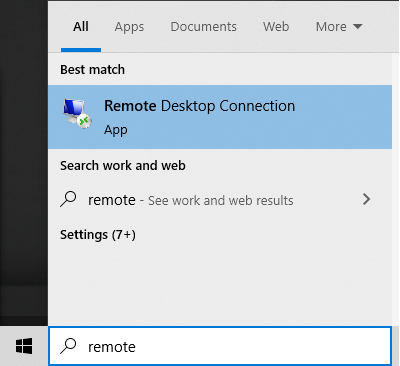Select remote - See work and web results

220,200
